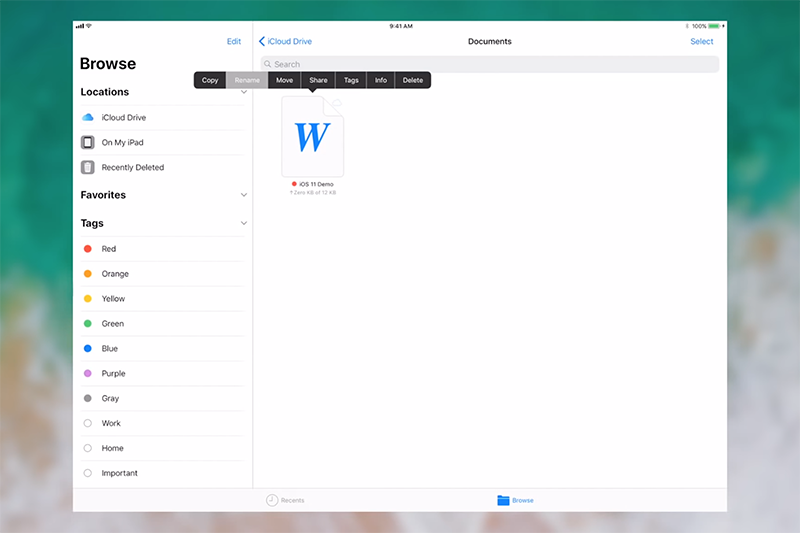Image resolution: width=800 pixels, height=533 pixels.
Task: Select the Home tag
Action: coord(162,448)
